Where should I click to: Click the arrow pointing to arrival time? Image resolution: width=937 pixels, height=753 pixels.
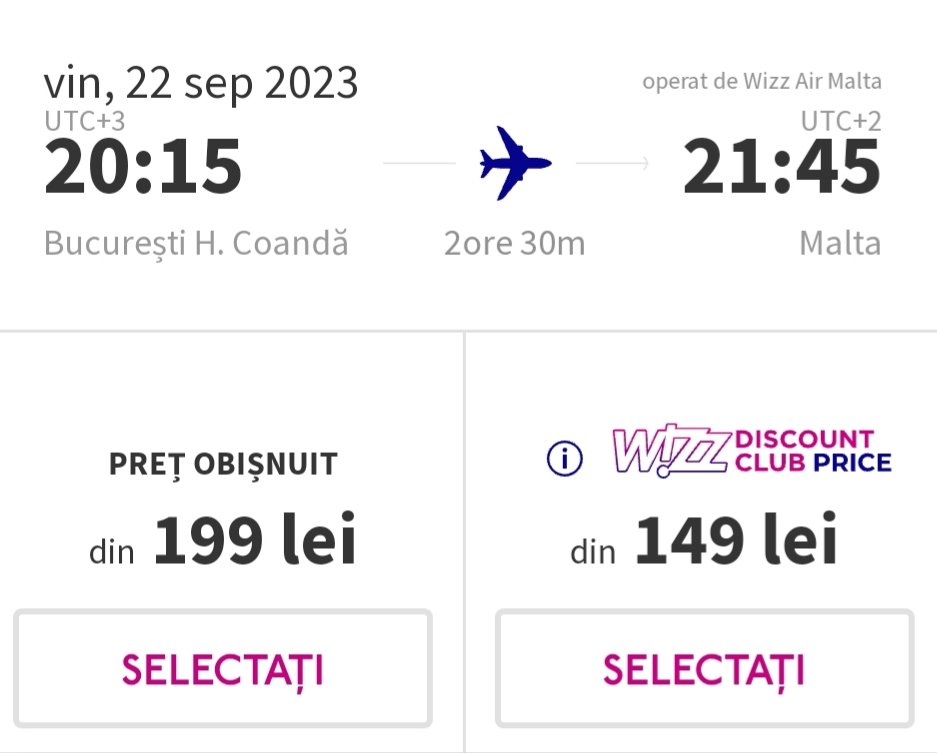coord(614,163)
